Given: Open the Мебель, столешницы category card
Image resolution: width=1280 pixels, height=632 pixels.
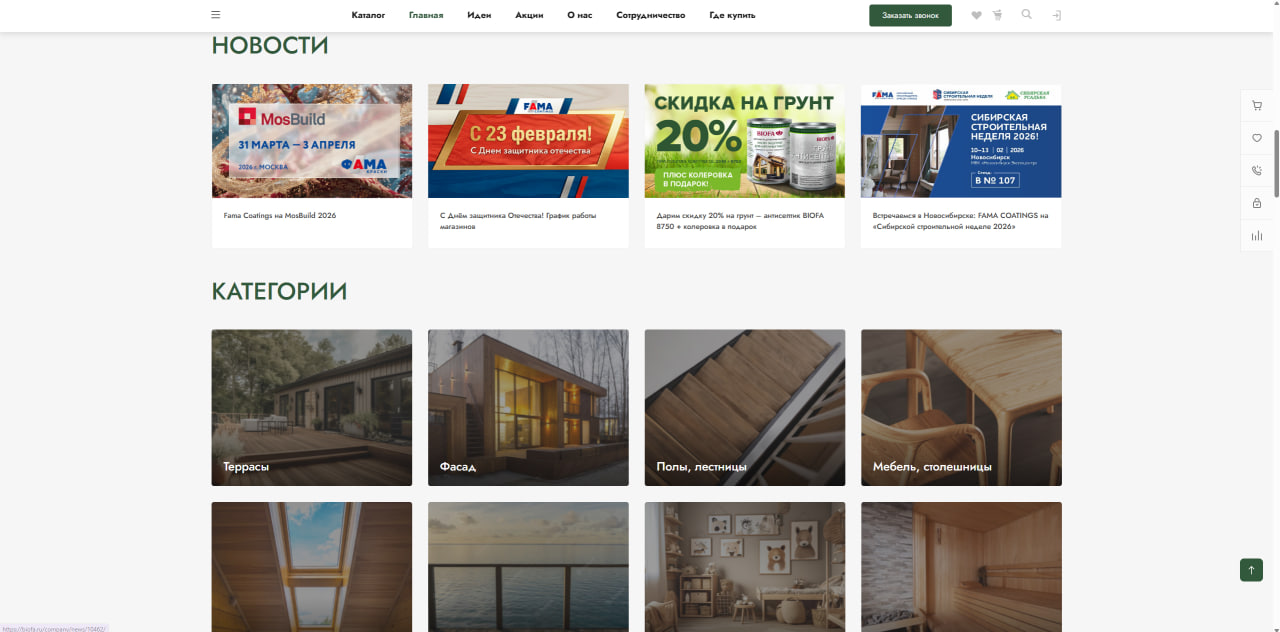Looking at the screenshot, I should coord(961,408).
